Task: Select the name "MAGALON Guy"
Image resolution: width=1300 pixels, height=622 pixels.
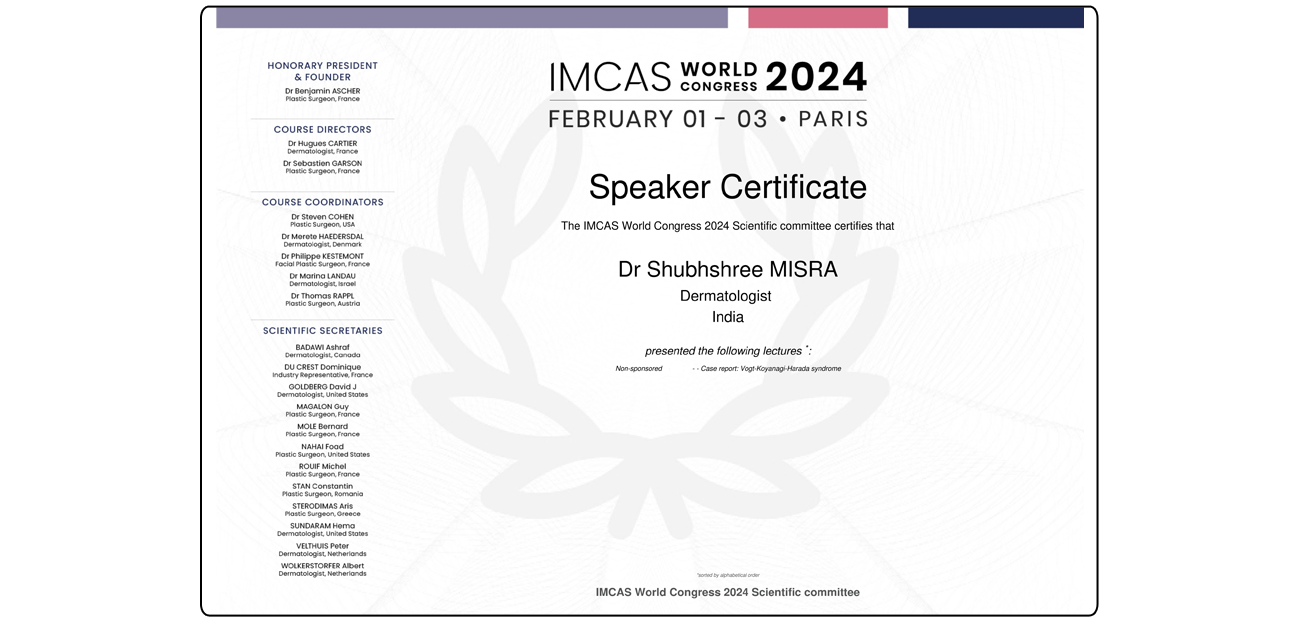Action: 322,407
